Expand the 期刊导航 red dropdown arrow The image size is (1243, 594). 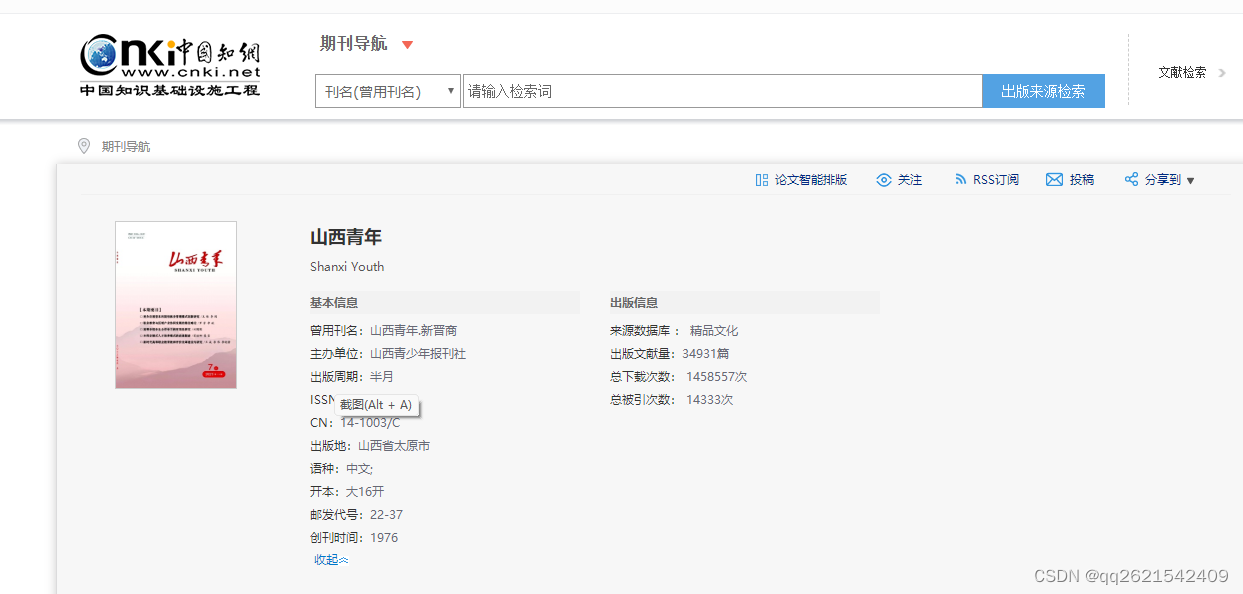point(407,44)
